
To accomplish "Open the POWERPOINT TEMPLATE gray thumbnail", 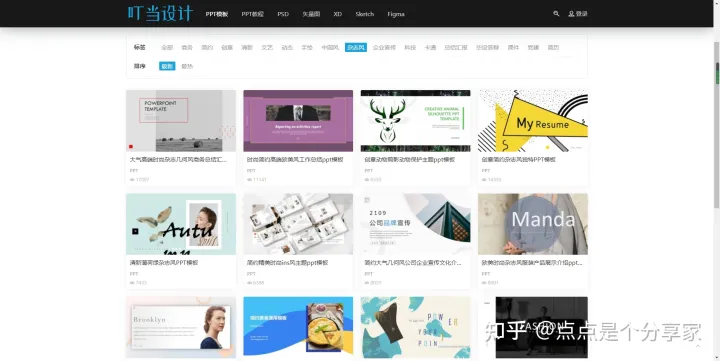I will (x=181, y=121).
